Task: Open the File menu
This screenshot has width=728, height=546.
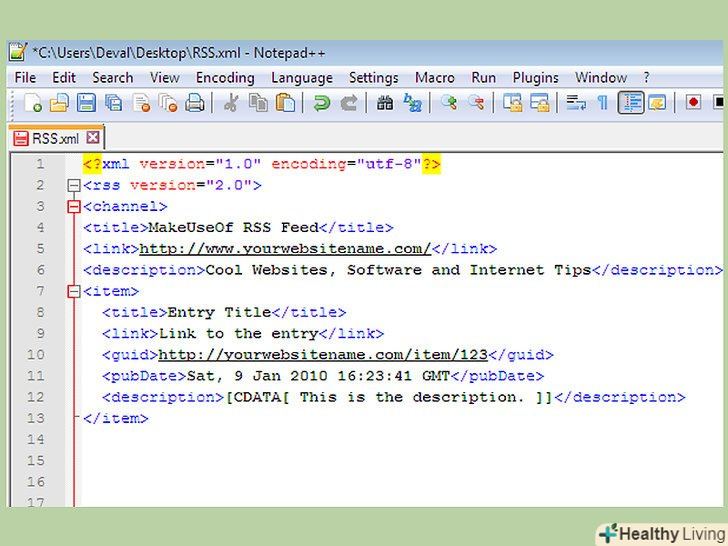Action: click(x=25, y=78)
